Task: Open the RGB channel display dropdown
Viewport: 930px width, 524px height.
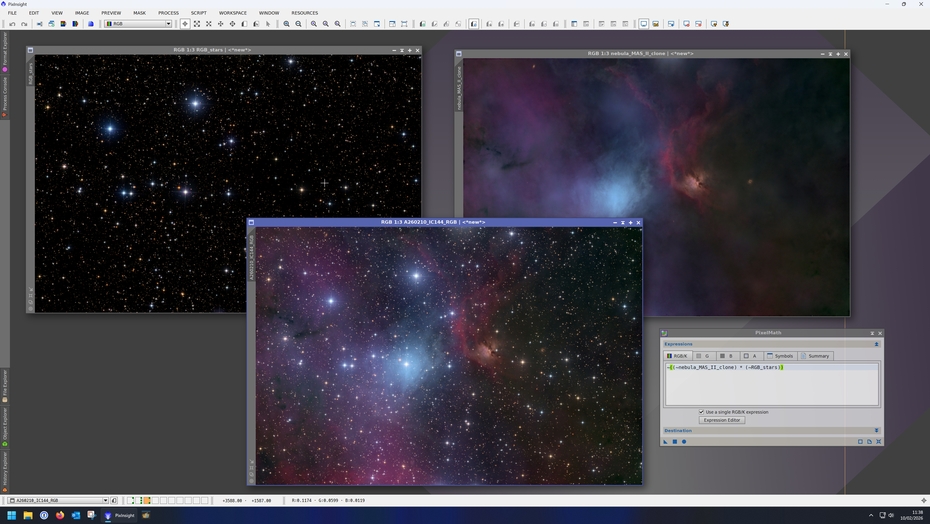Action: 138,24
